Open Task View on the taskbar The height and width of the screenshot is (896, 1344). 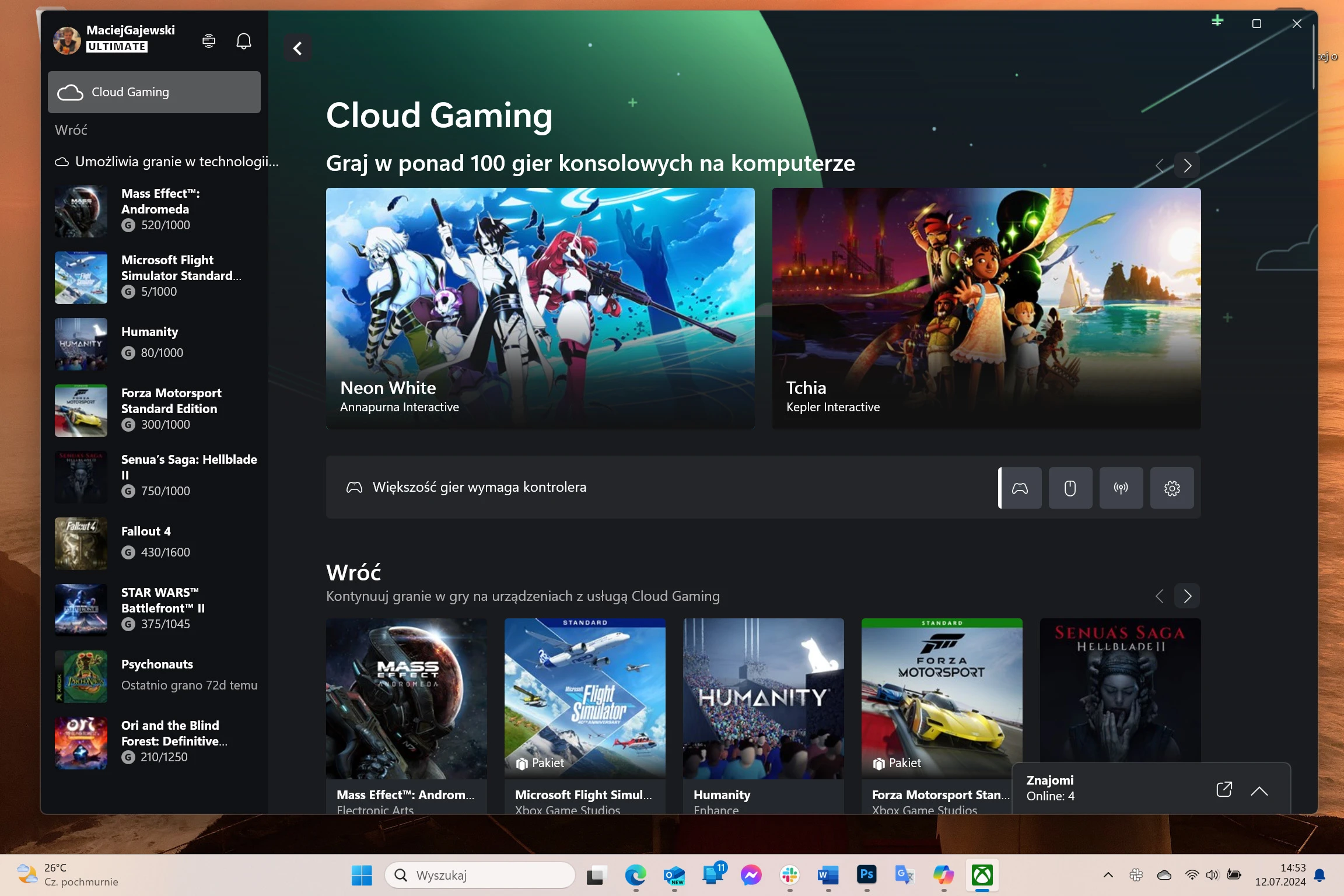tap(596, 875)
